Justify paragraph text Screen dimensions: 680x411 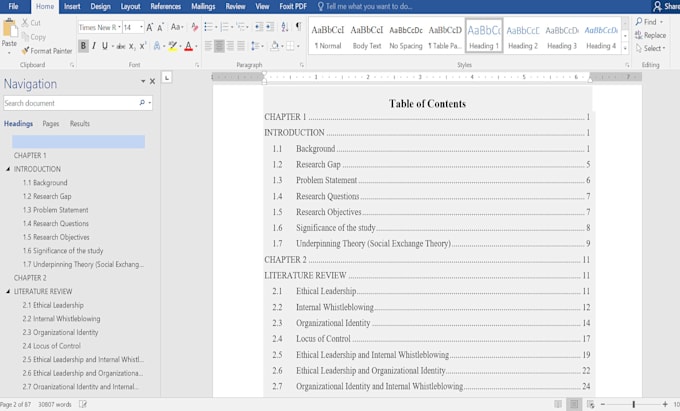point(241,46)
